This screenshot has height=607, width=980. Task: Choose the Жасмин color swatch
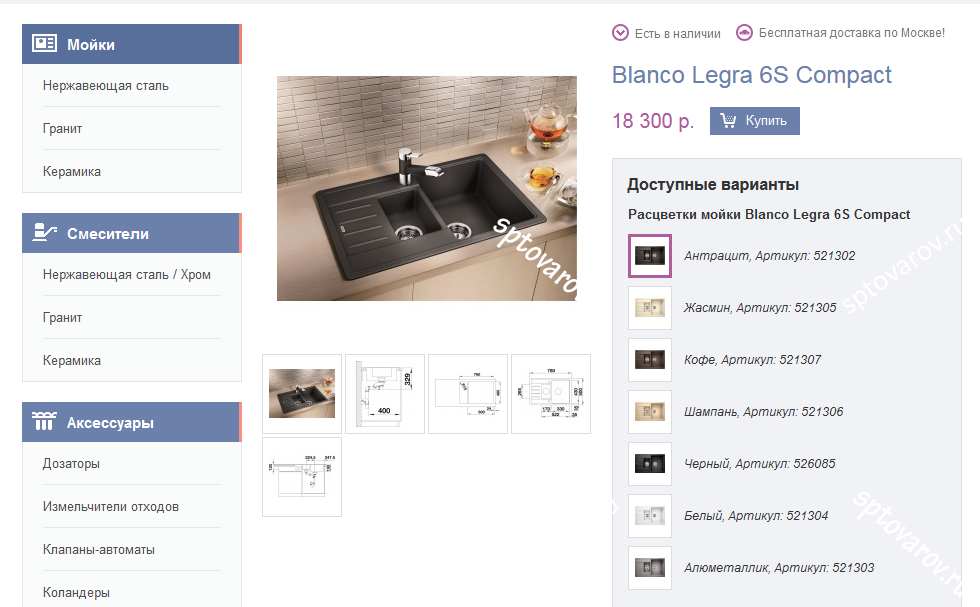tap(650, 308)
